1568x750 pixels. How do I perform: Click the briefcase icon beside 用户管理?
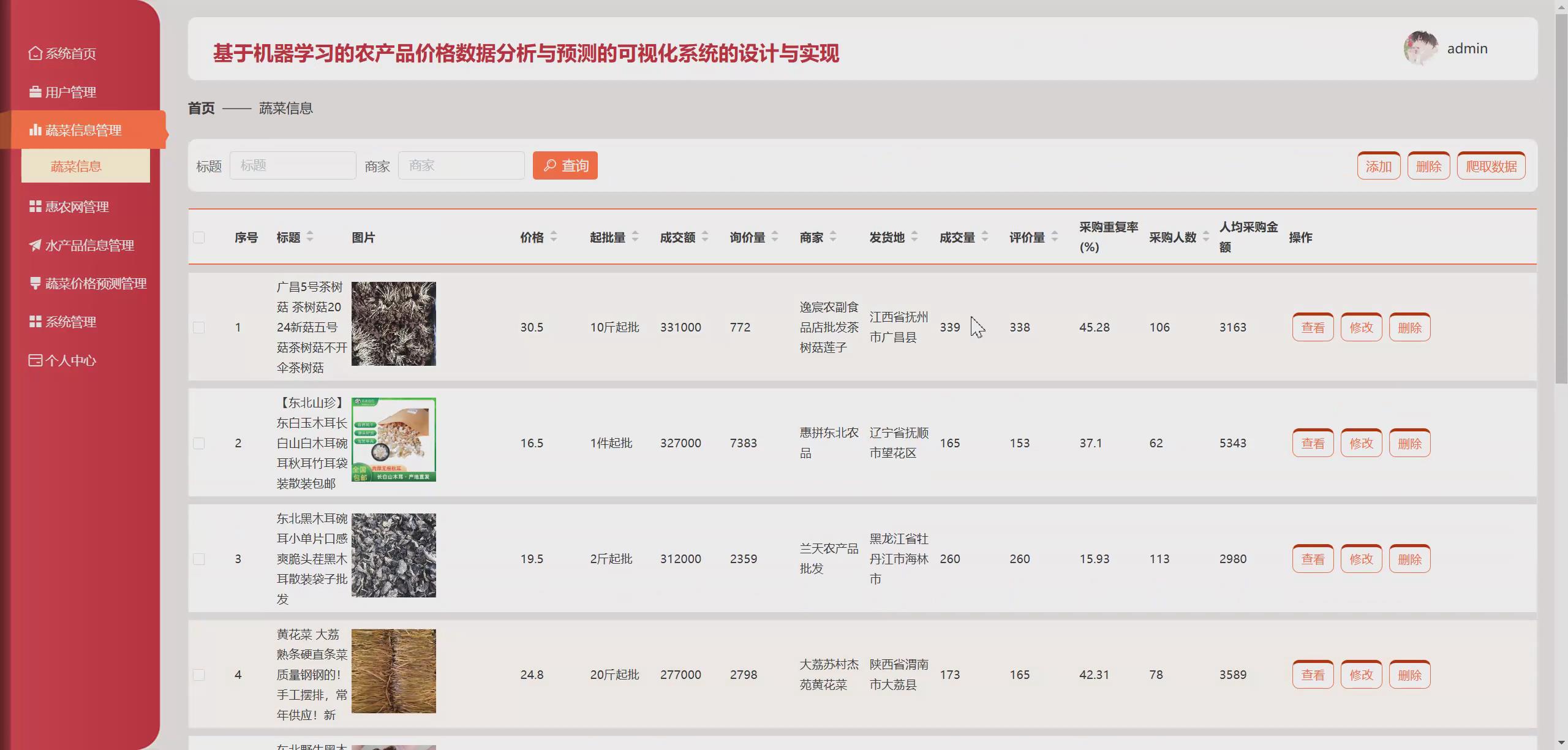pos(36,92)
